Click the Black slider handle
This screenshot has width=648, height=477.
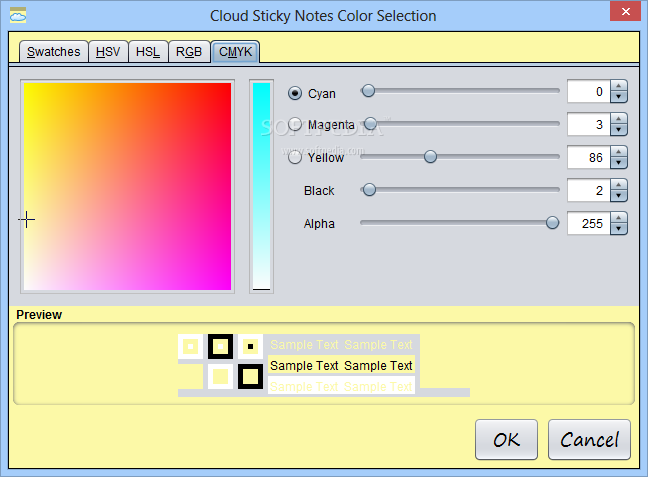[369, 190]
